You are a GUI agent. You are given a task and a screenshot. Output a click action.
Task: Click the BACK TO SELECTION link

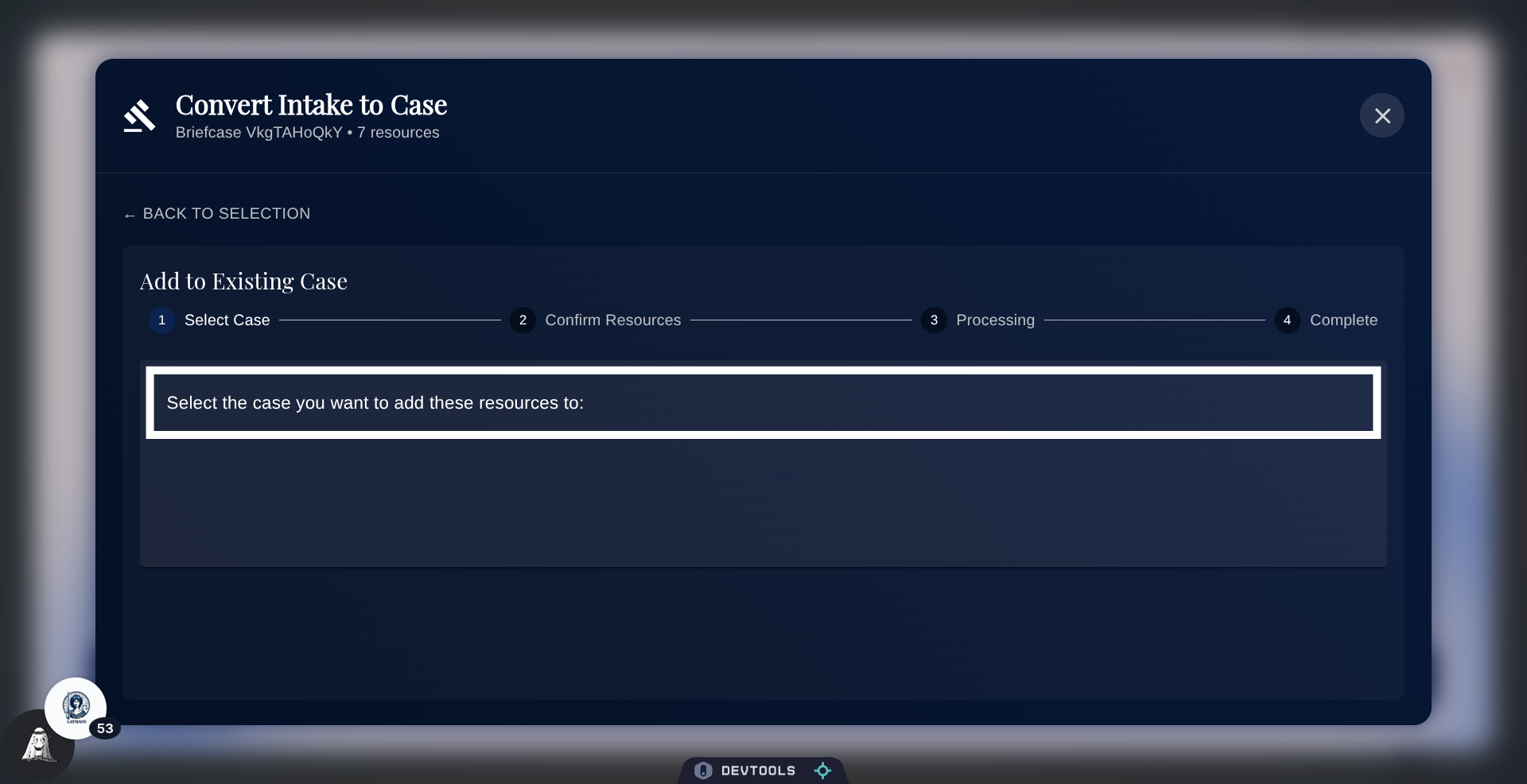click(x=217, y=214)
